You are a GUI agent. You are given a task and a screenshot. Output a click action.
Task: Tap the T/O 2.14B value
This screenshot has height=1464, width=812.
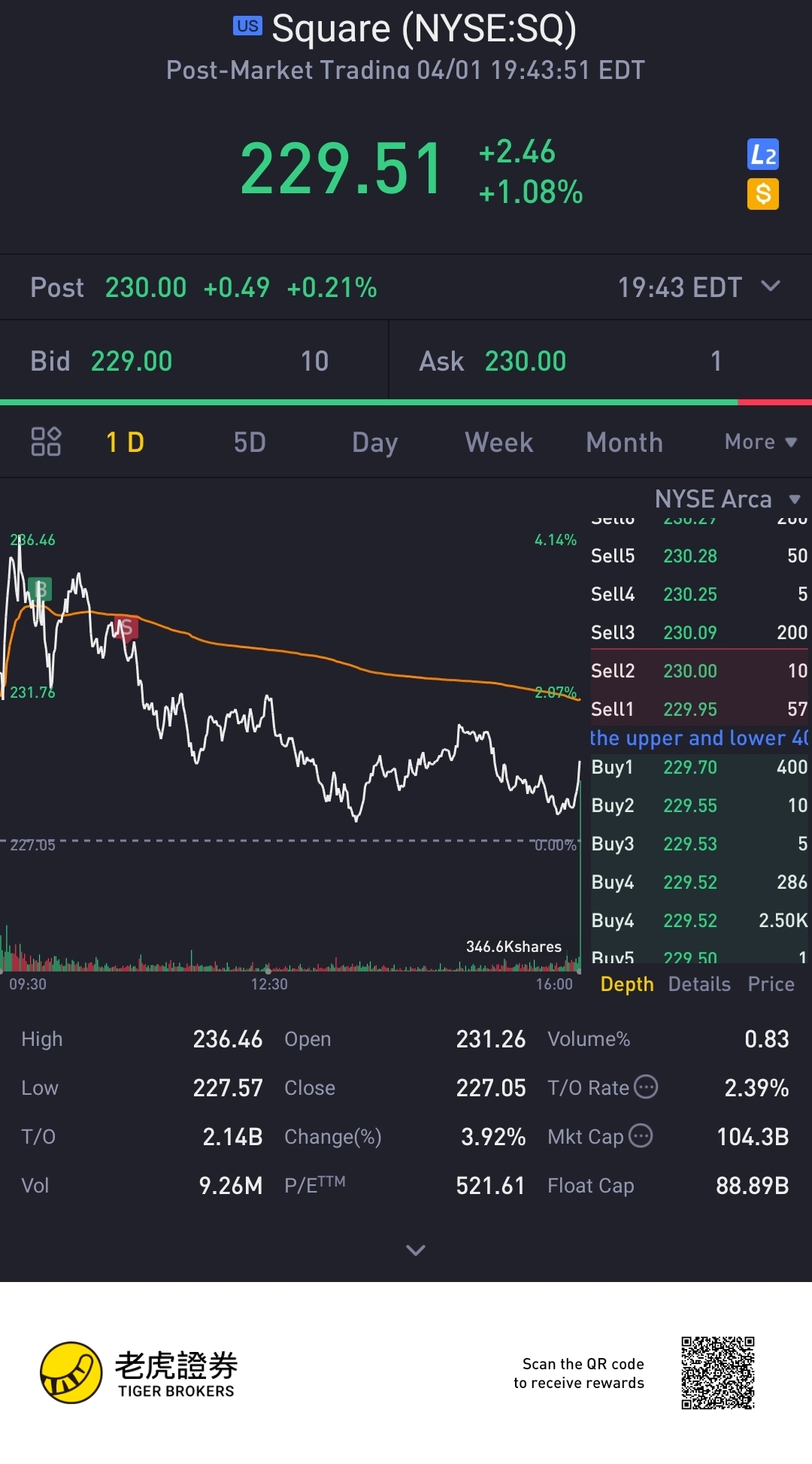tap(232, 1137)
